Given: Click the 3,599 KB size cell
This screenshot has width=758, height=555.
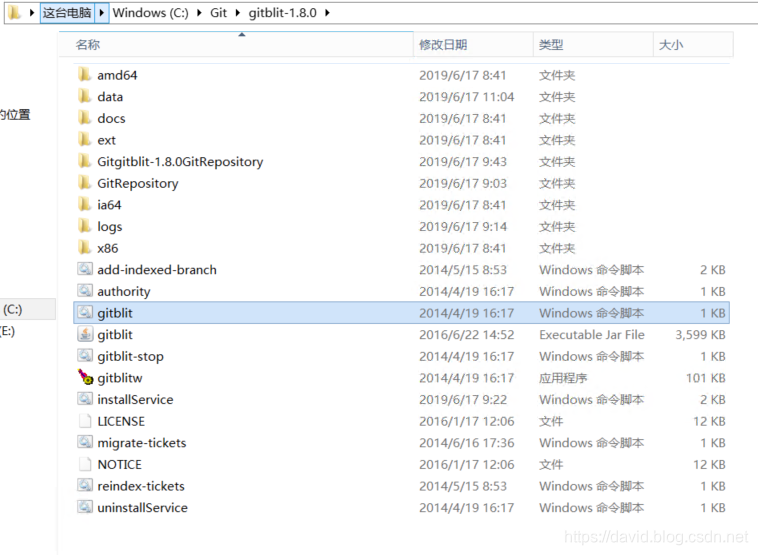Looking at the screenshot, I should 700,335.
